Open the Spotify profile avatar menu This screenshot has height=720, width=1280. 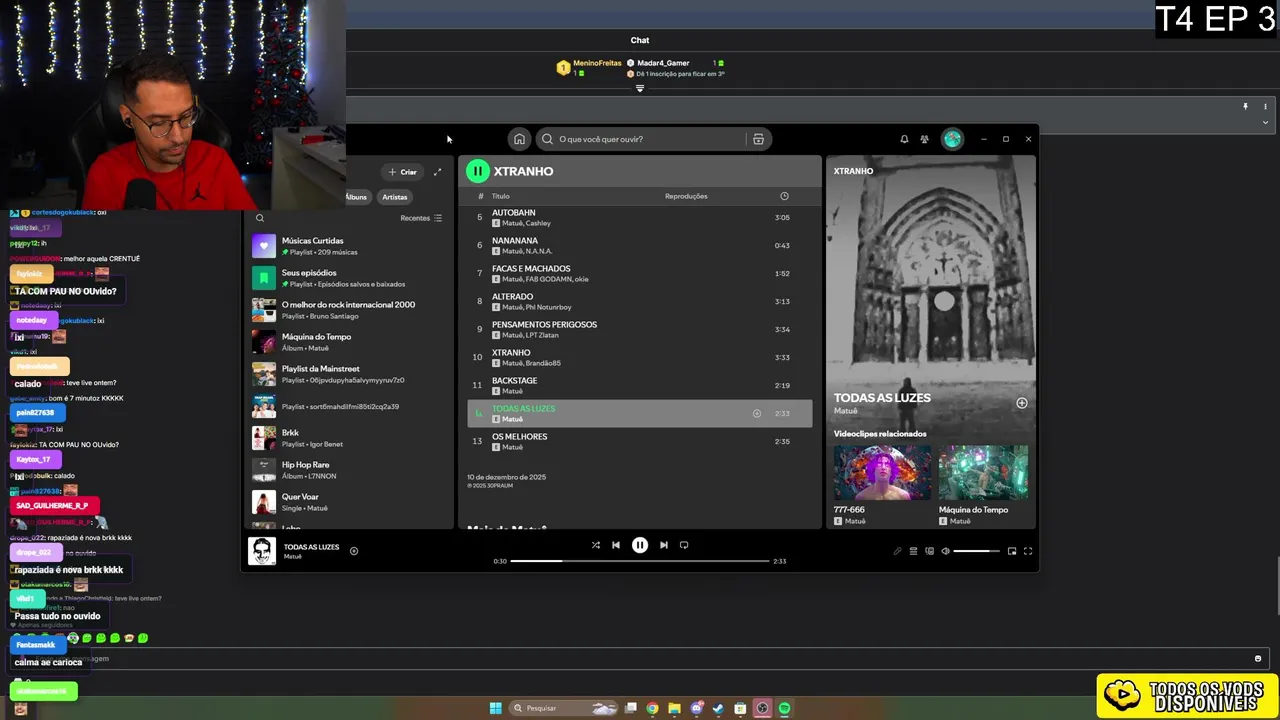click(952, 139)
